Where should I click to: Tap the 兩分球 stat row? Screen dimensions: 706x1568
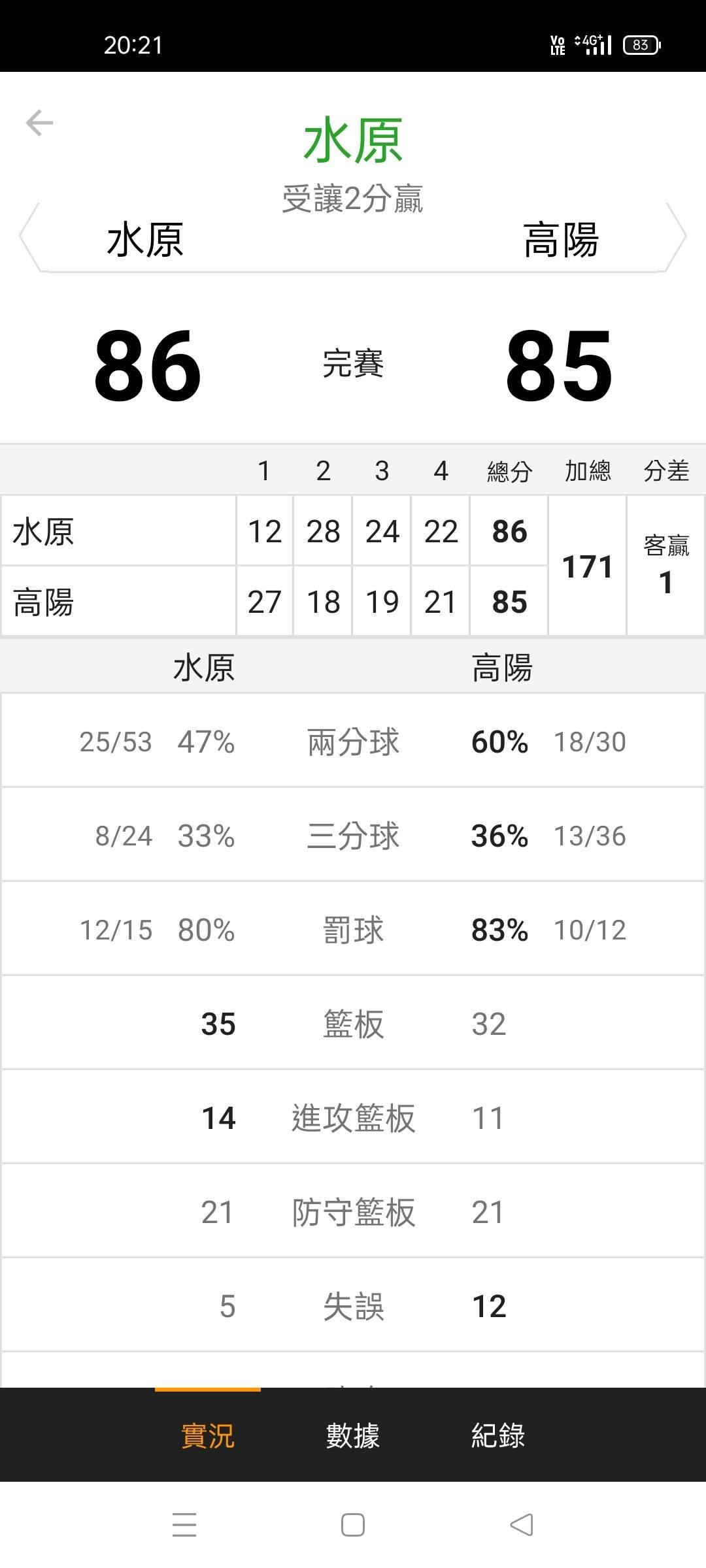click(x=353, y=742)
